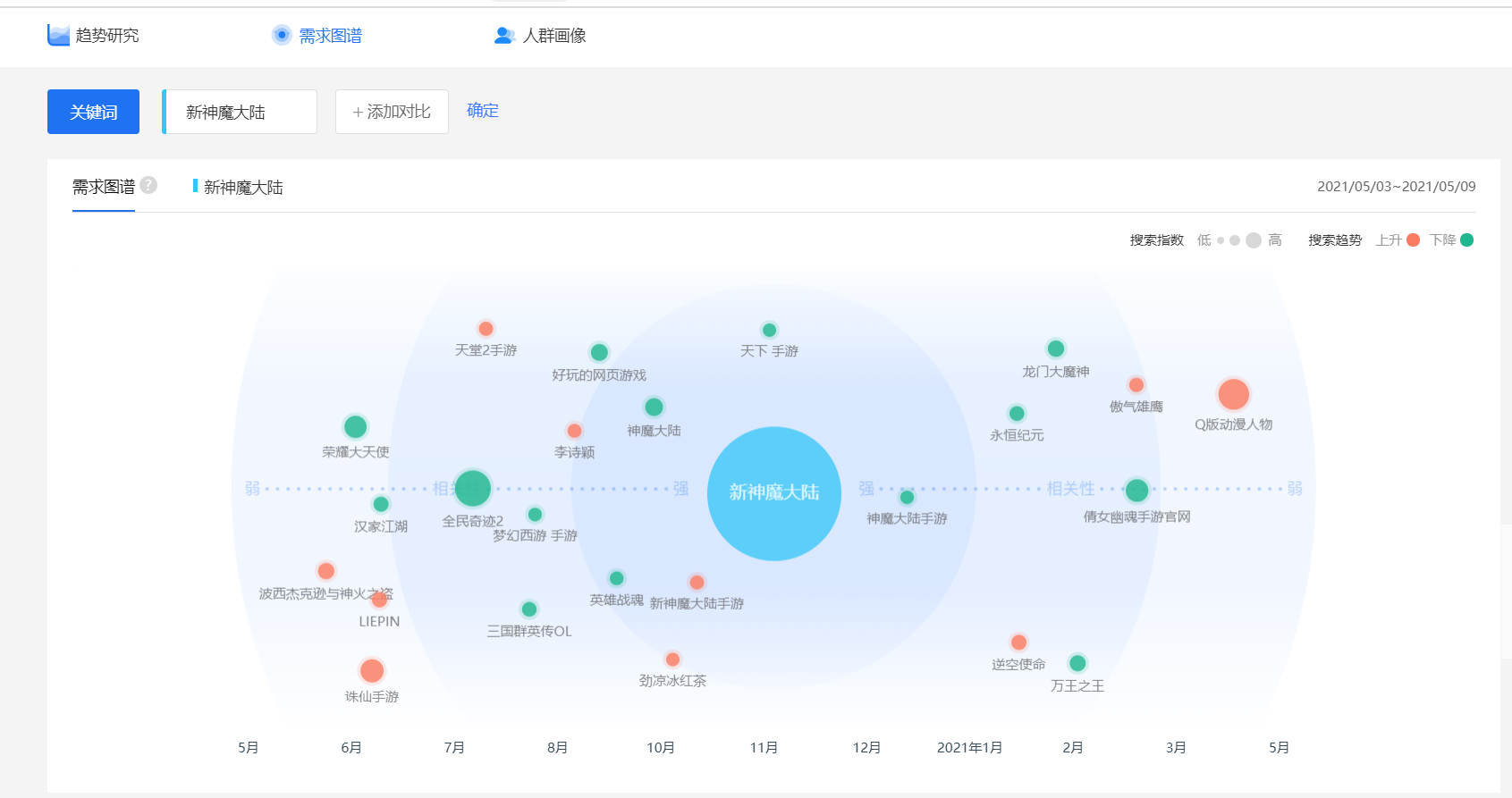Select 11月 on the timeline

pyautogui.click(x=764, y=748)
